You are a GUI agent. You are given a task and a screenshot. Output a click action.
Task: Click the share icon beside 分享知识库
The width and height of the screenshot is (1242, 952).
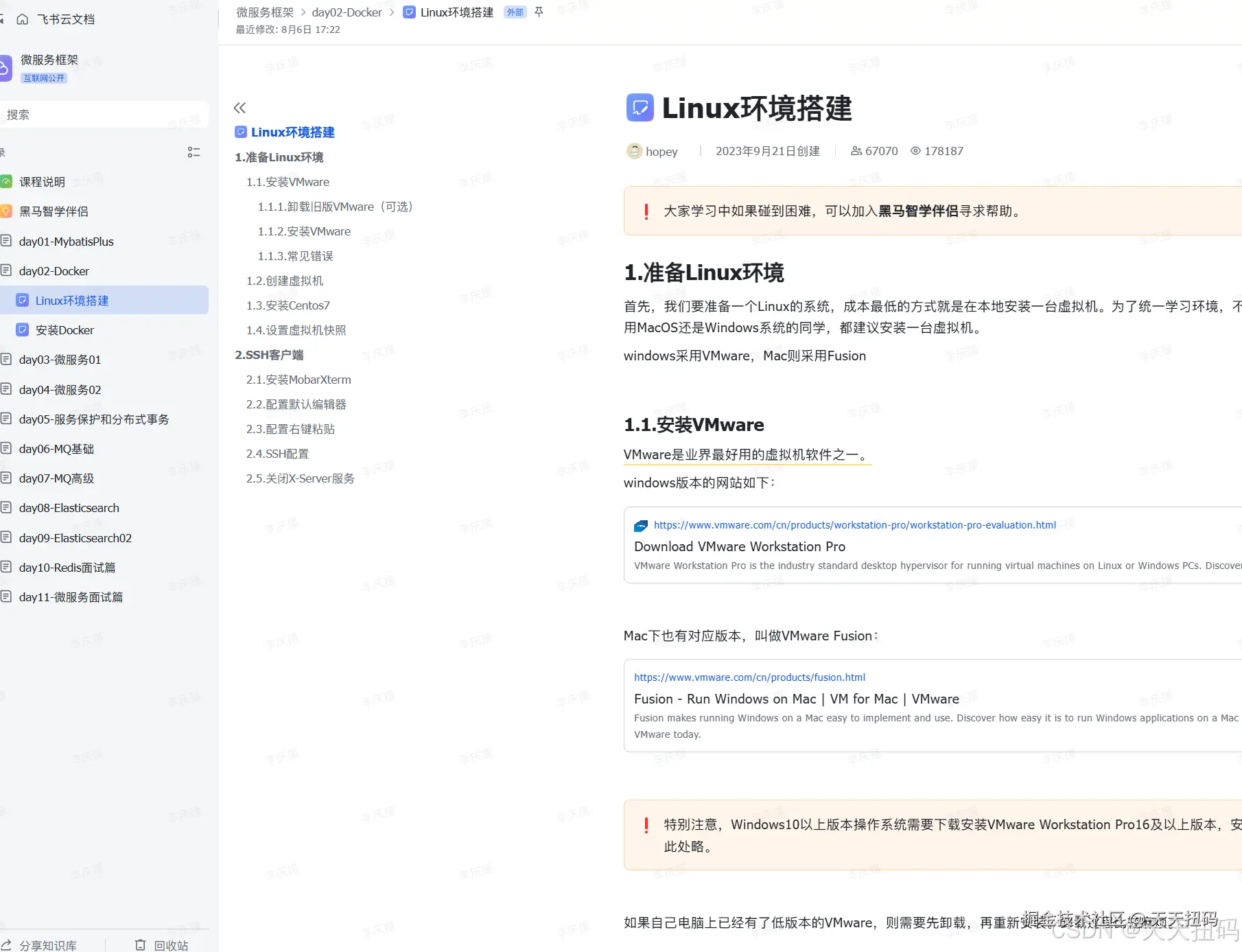click(6, 945)
